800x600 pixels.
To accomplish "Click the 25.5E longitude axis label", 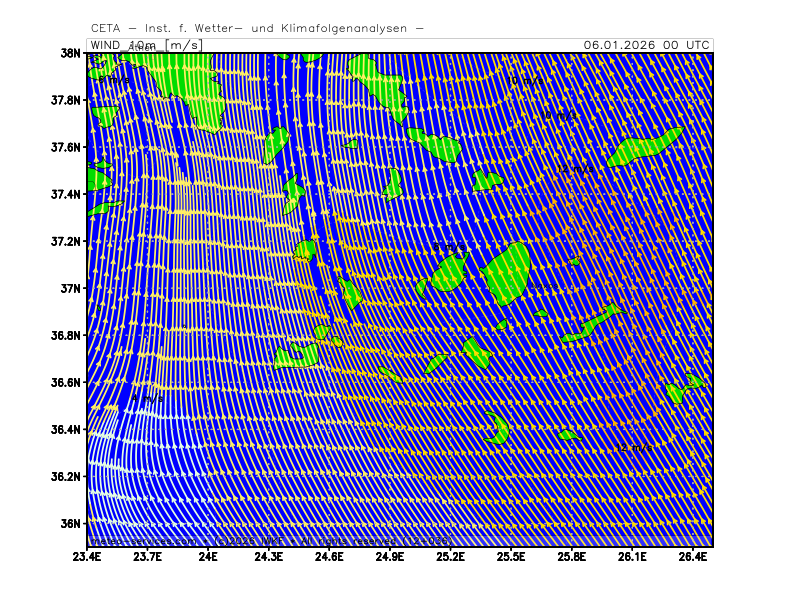I will click(x=510, y=557).
